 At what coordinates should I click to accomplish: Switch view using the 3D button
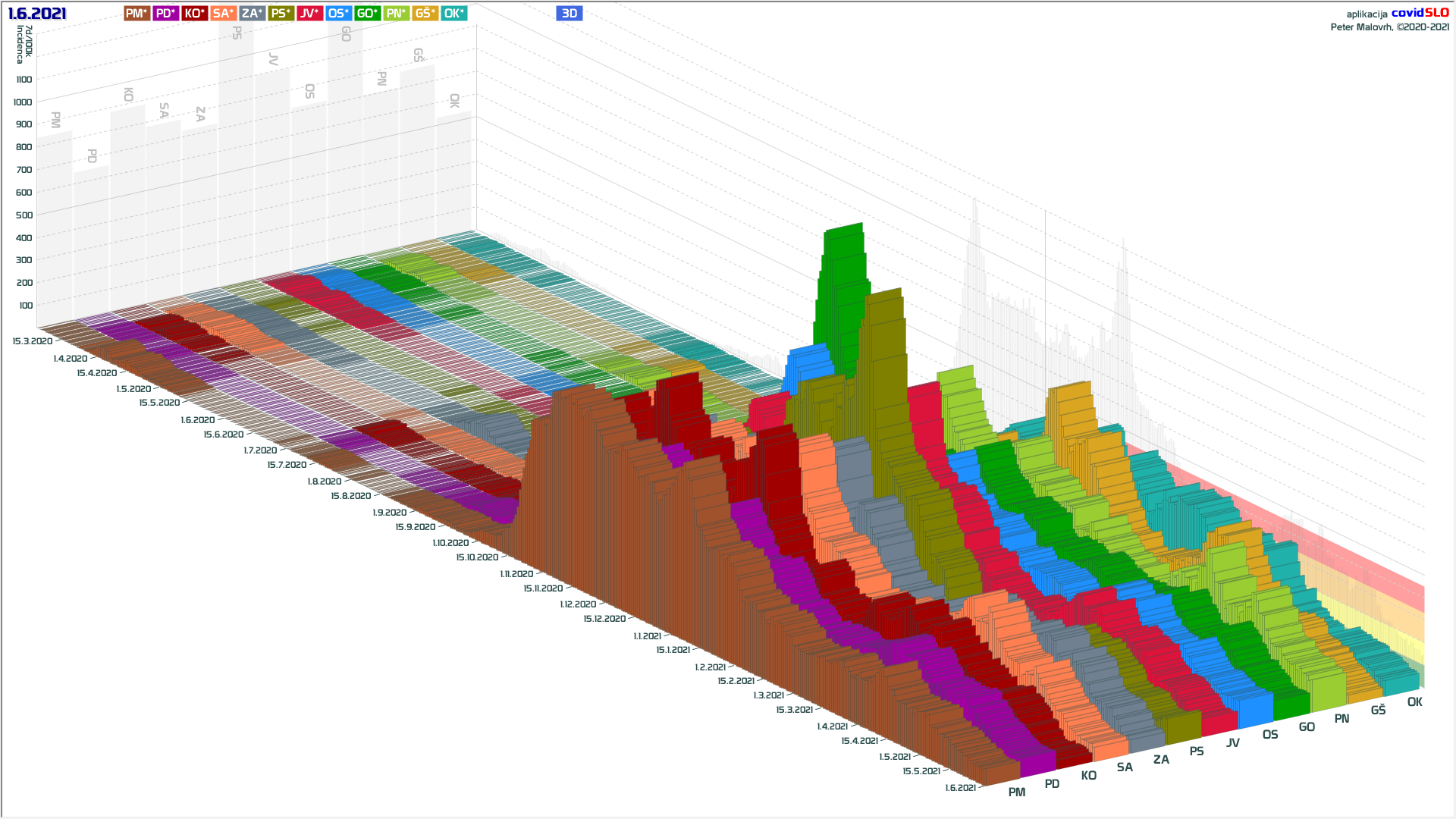tap(569, 13)
